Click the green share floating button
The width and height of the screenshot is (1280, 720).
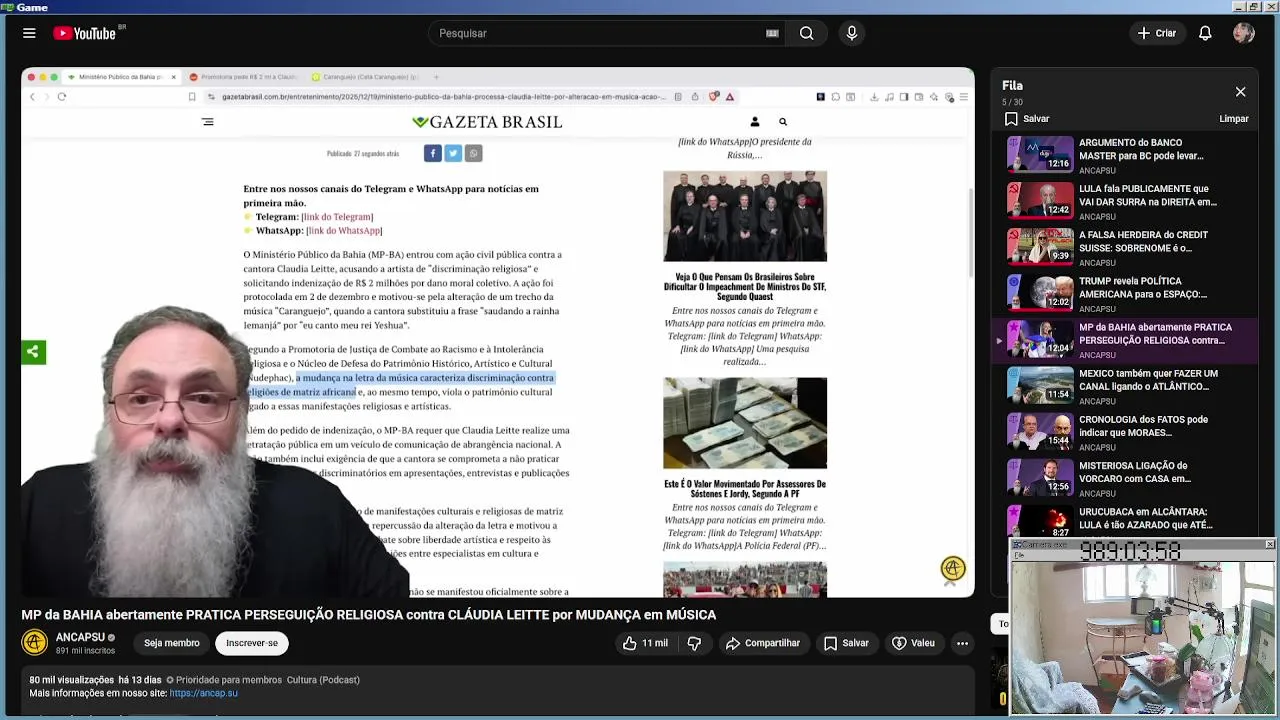tap(33, 352)
